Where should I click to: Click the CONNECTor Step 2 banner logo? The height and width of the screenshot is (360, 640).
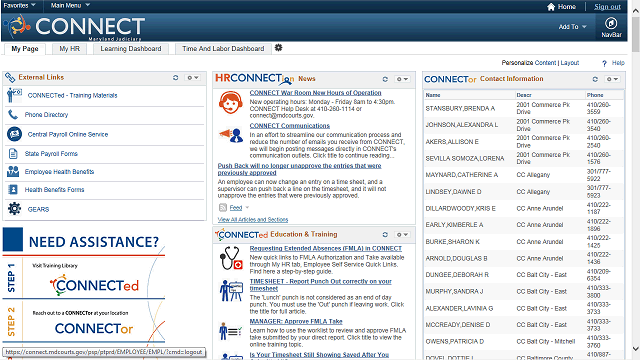coord(94,328)
